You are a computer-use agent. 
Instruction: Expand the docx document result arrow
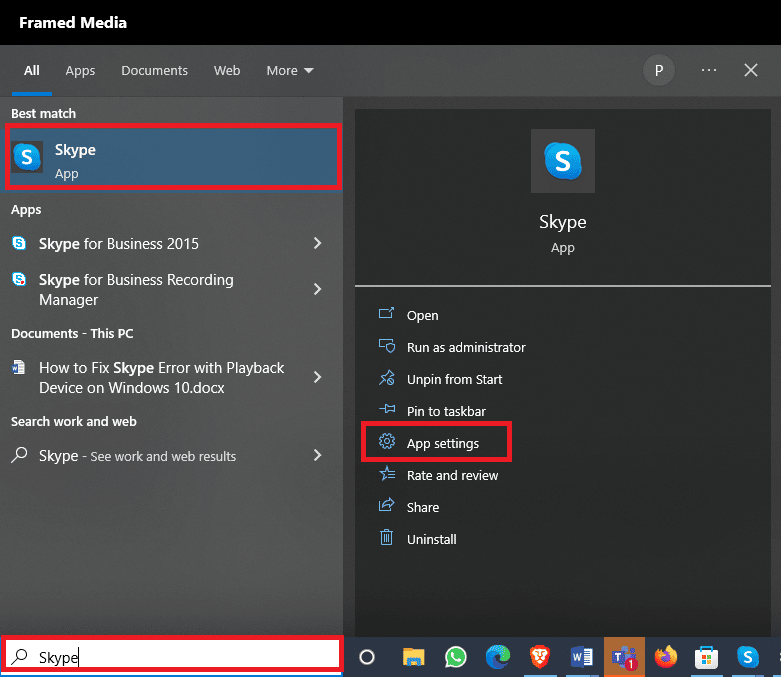point(317,377)
